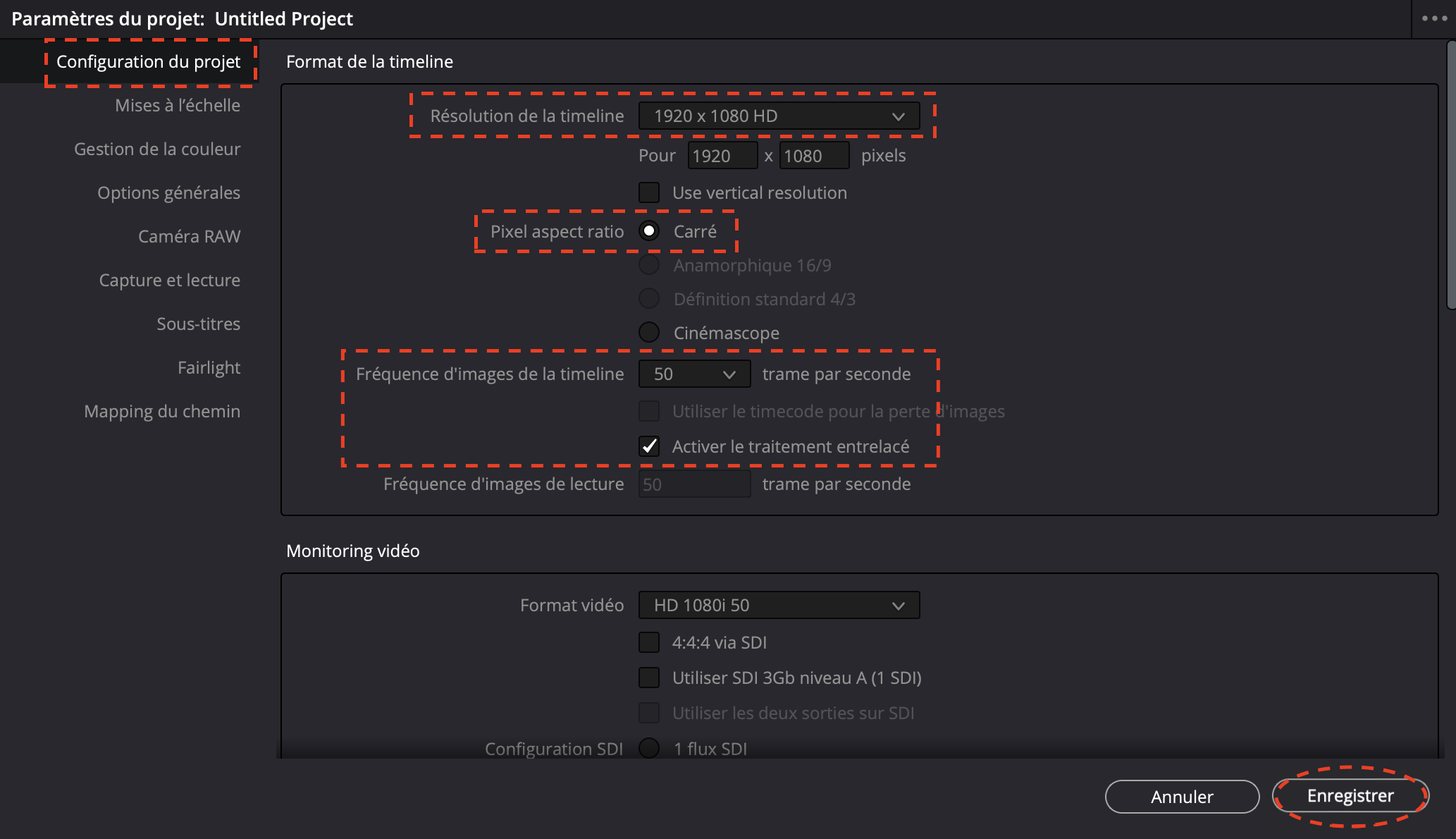Expand timeline frame rate dropdown
The height and width of the screenshot is (839, 1456).
coord(694,374)
